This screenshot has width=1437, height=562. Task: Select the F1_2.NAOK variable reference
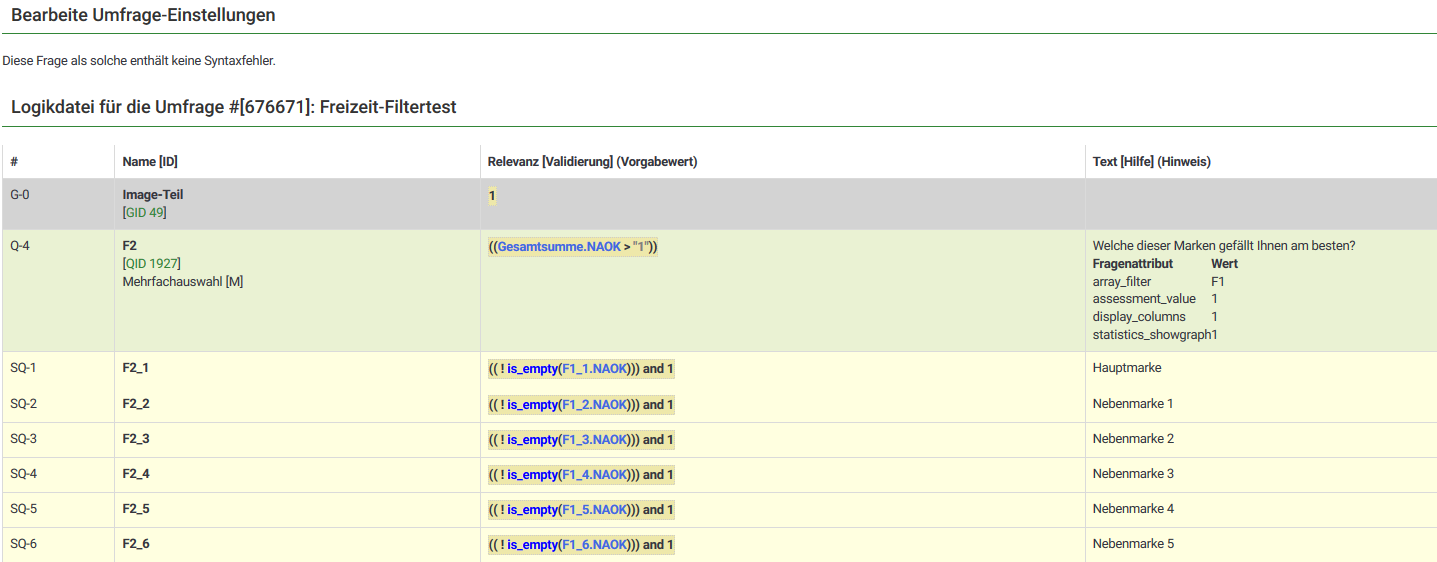click(594, 405)
